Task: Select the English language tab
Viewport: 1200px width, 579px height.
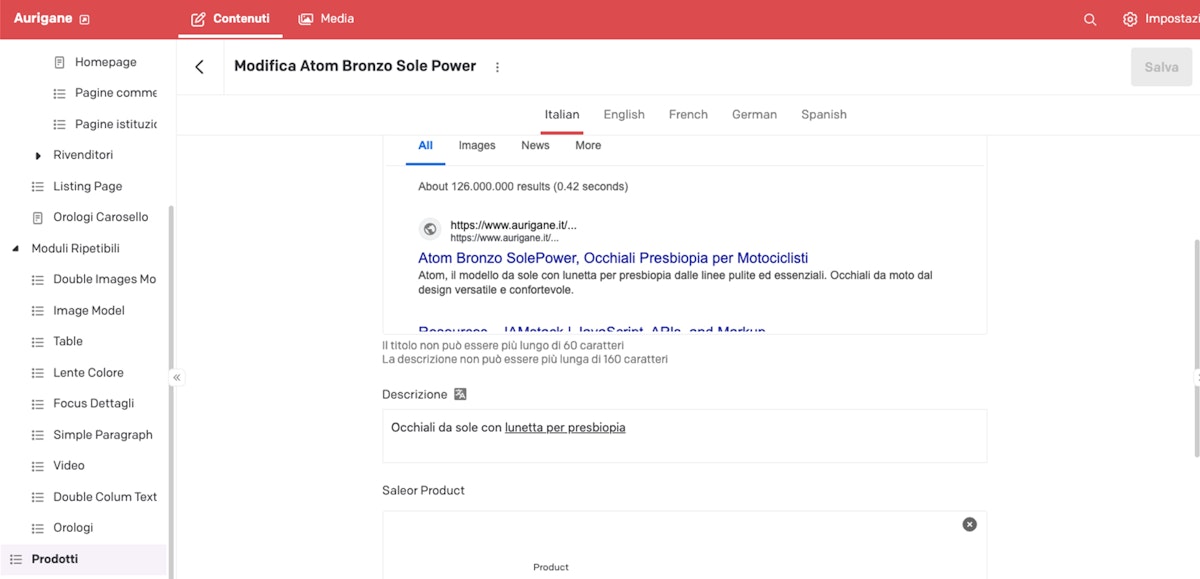Action: point(624,114)
